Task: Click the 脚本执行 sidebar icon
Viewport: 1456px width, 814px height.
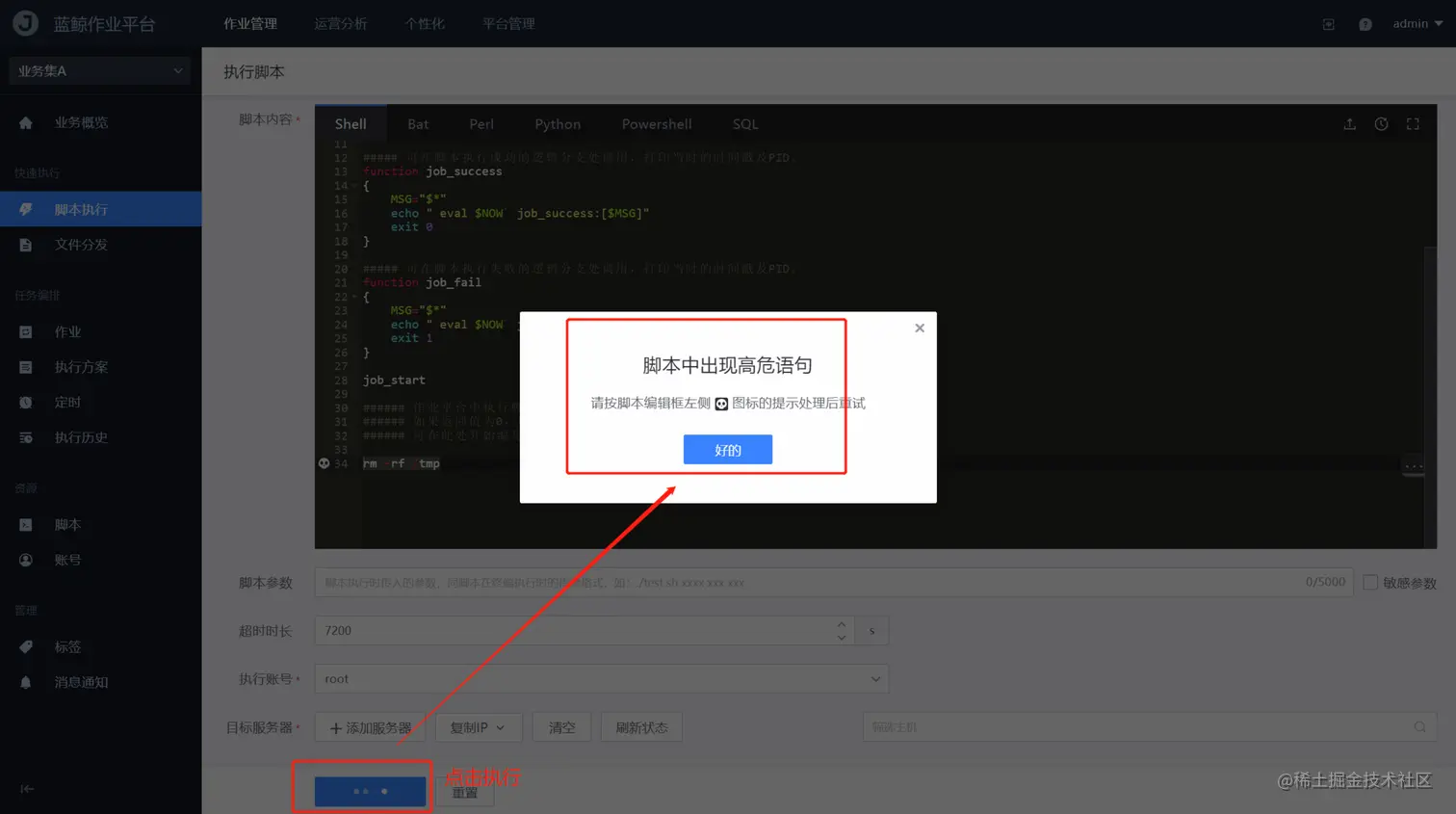Action: [x=26, y=209]
